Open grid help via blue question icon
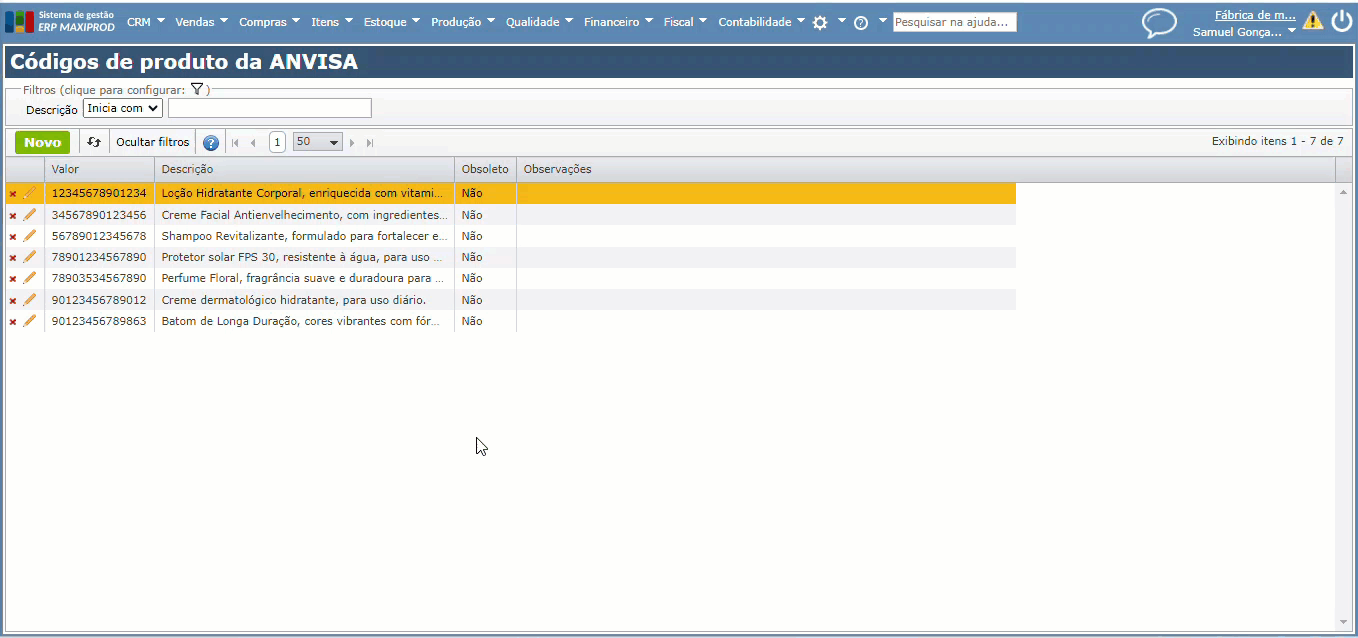Image resolution: width=1358 pixels, height=638 pixels. 210,143
